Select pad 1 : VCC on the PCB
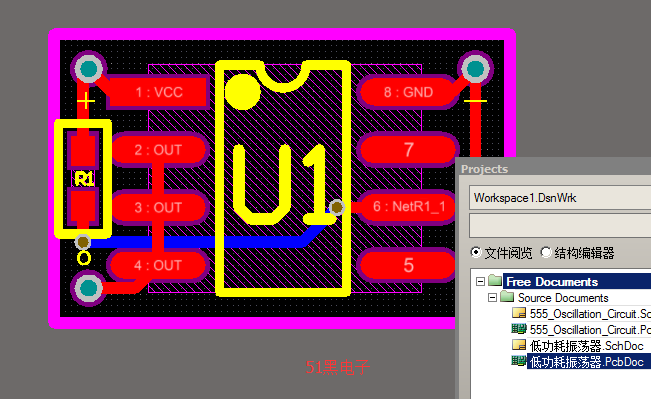This screenshot has width=651, height=399. pos(159,92)
